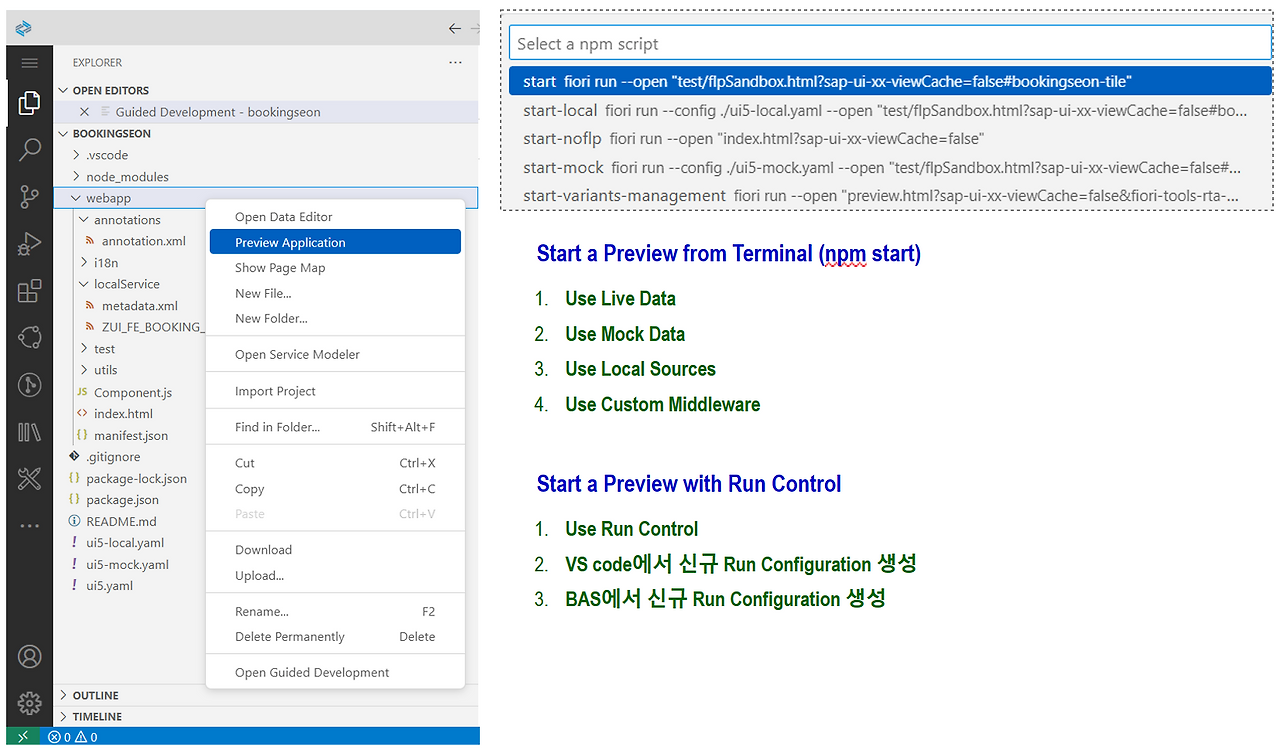Click the Business Application Studio logo
The height and width of the screenshot is (753, 1280).
(25, 28)
